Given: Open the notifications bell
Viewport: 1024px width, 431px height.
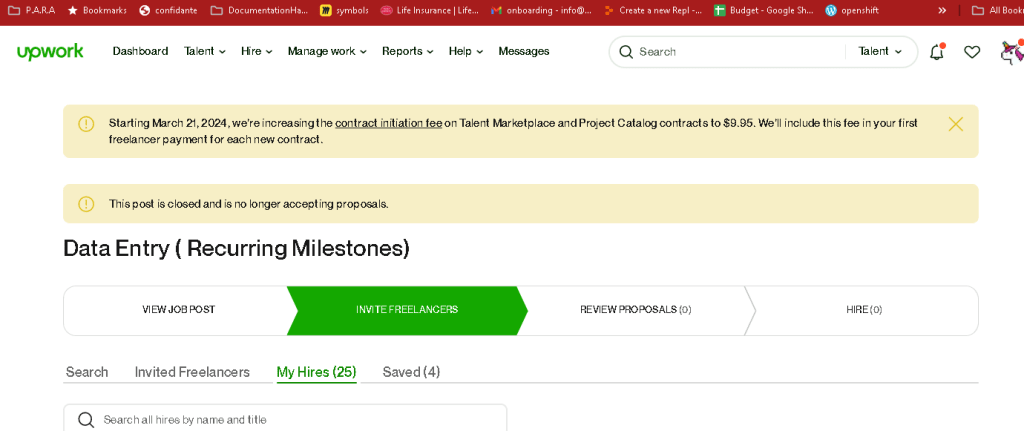Looking at the screenshot, I should [x=936, y=52].
